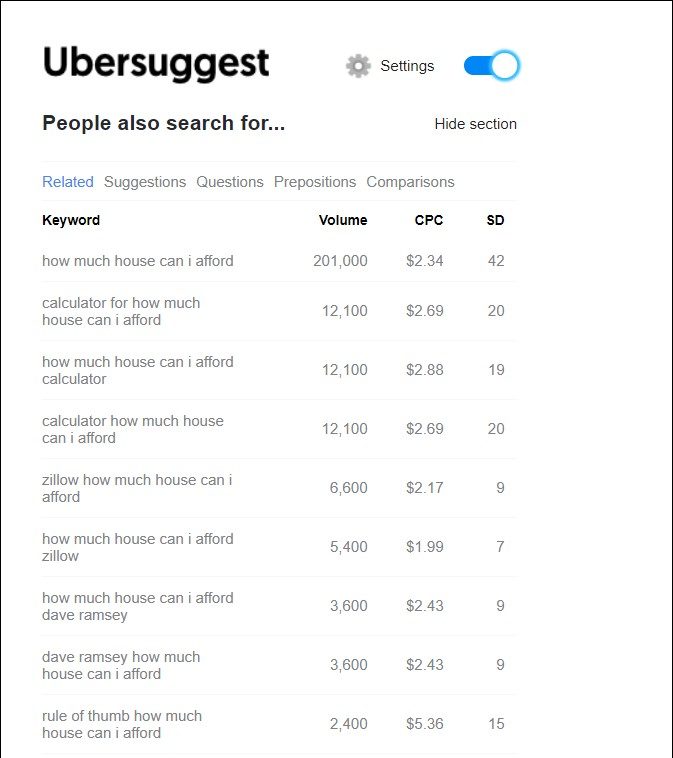
Task: Show the Prepositions tab
Action: tap(315, 182)
